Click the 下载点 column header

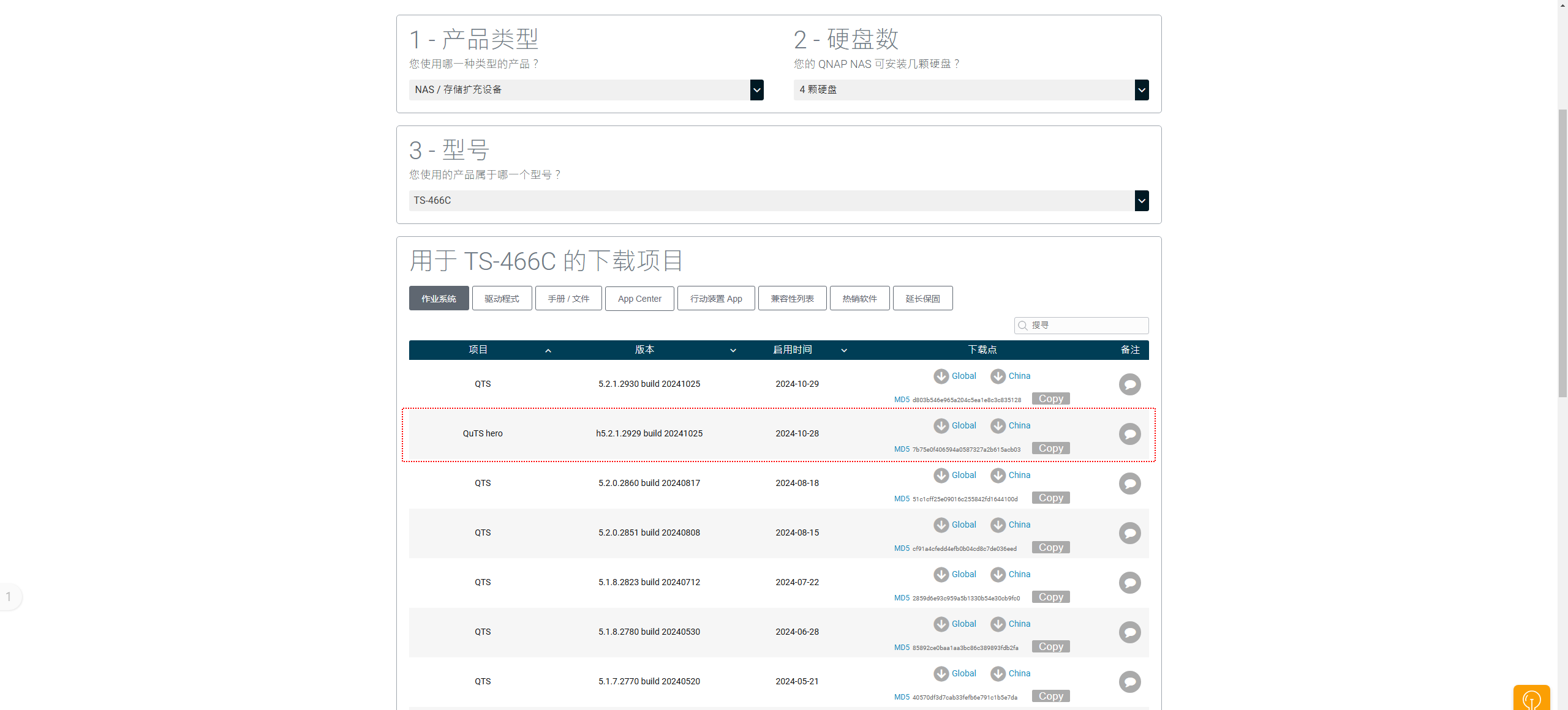coord(982,350)
